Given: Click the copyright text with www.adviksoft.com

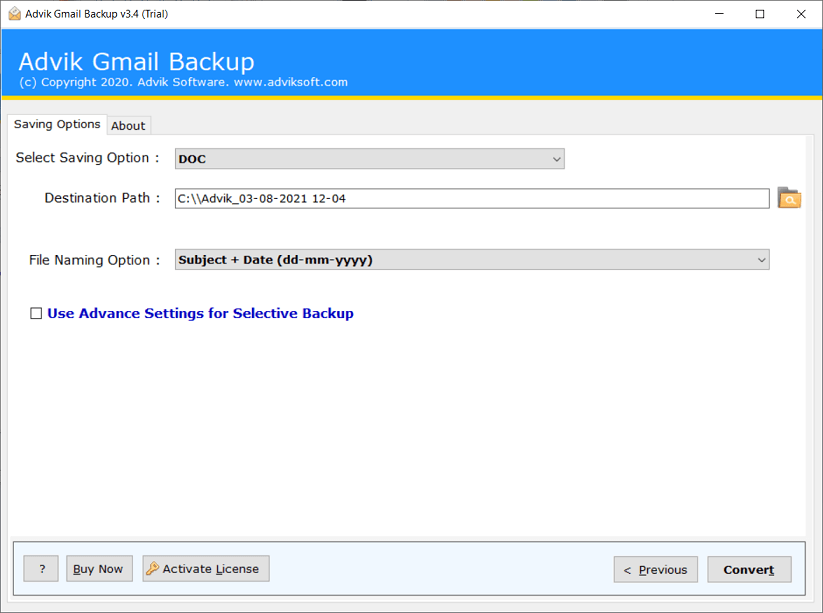Looking at the screenshot, I should coord(183,82).
